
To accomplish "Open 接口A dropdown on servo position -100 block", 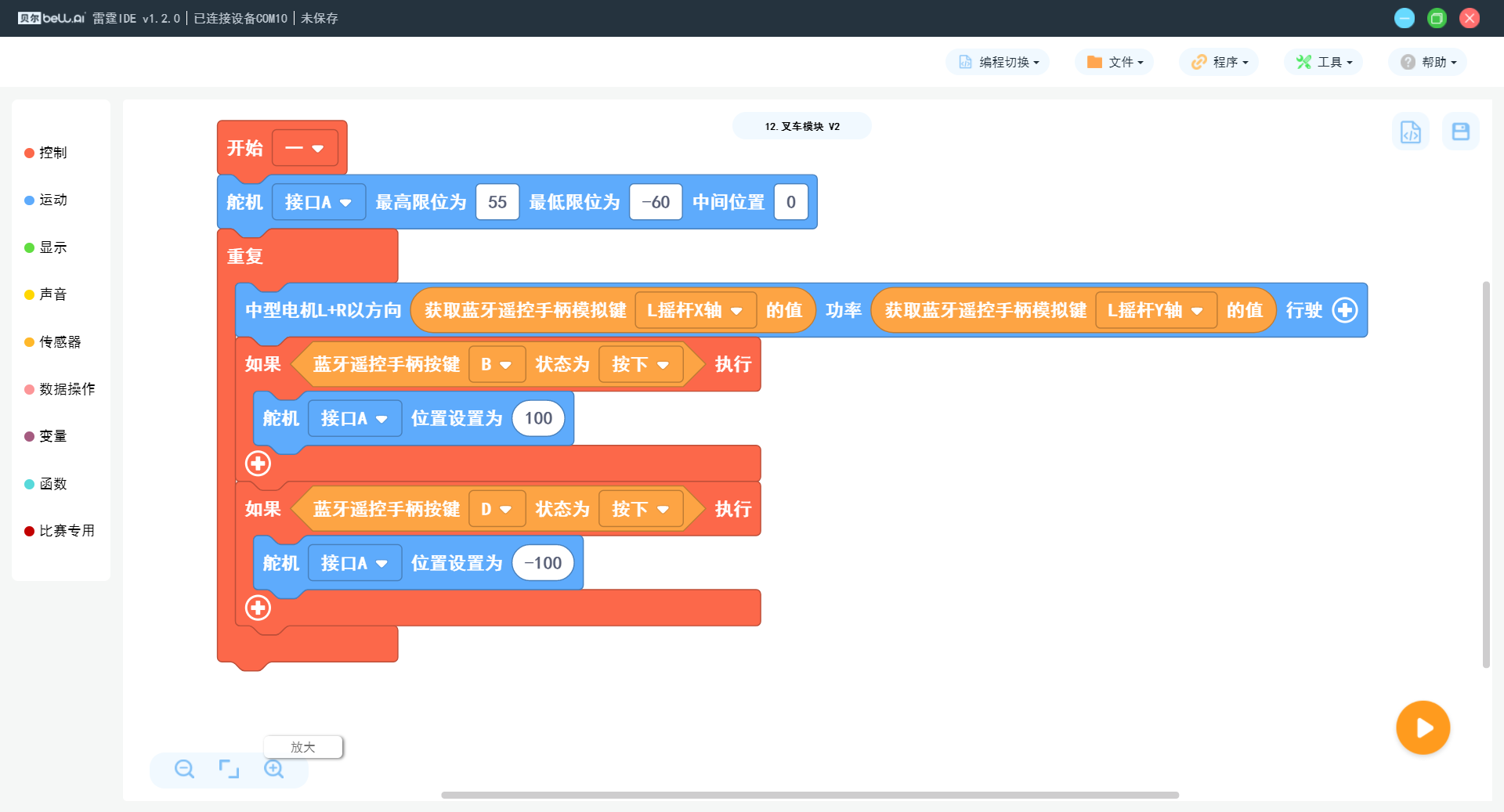I will click(x=355, y=563).
